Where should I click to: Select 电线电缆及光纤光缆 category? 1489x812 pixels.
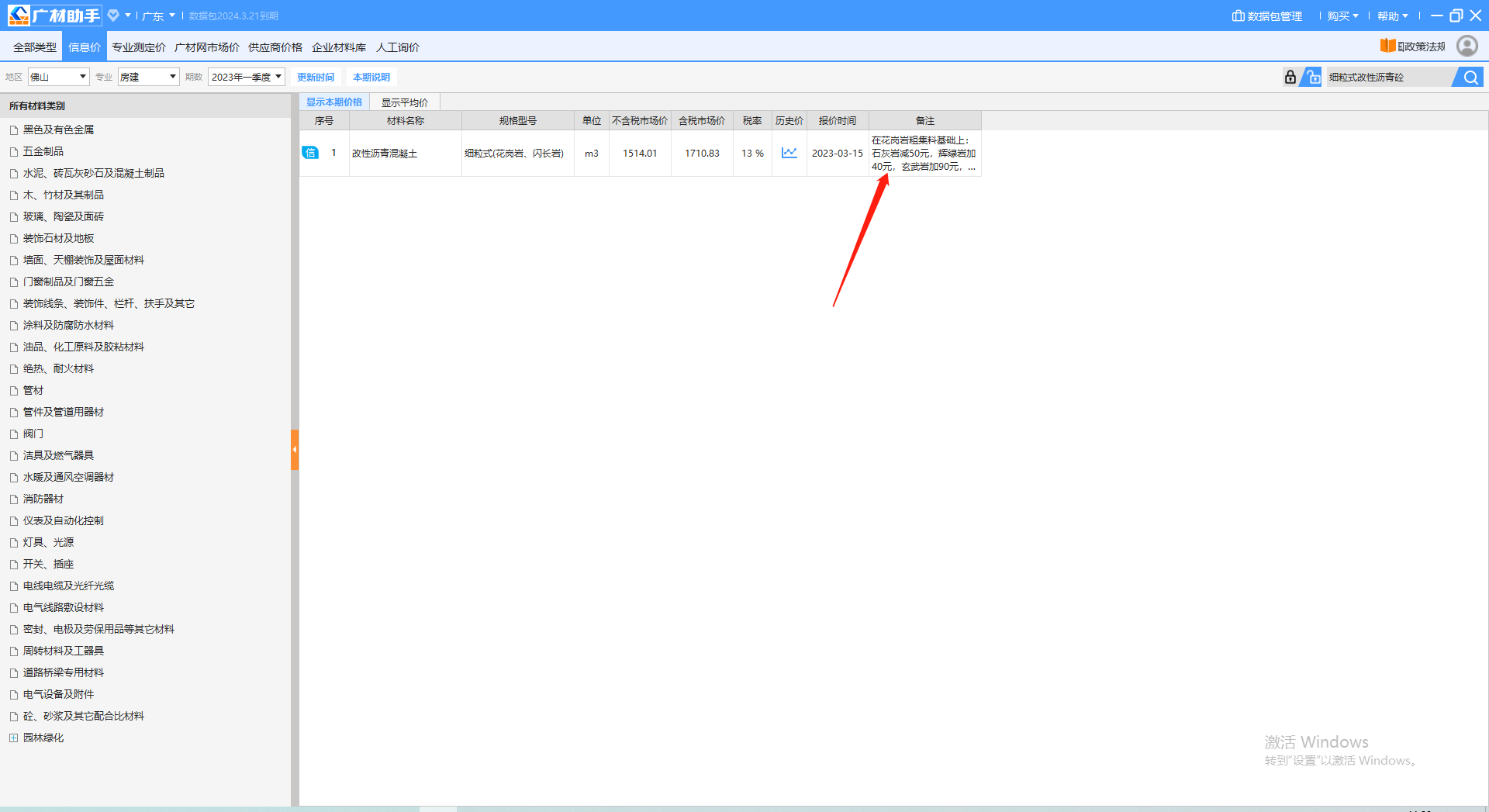point(68,586)
